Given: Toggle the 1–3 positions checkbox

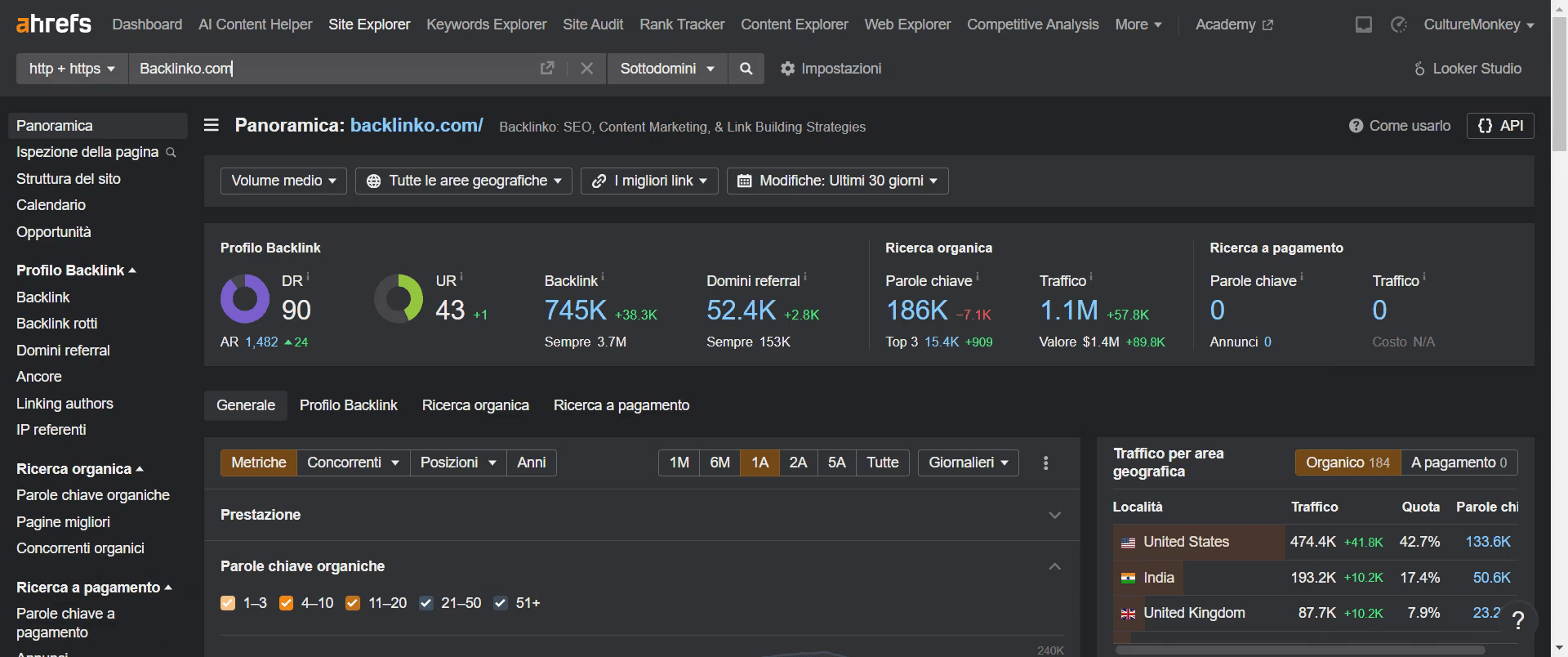Looking at the screenshot, I should [228, 603].
